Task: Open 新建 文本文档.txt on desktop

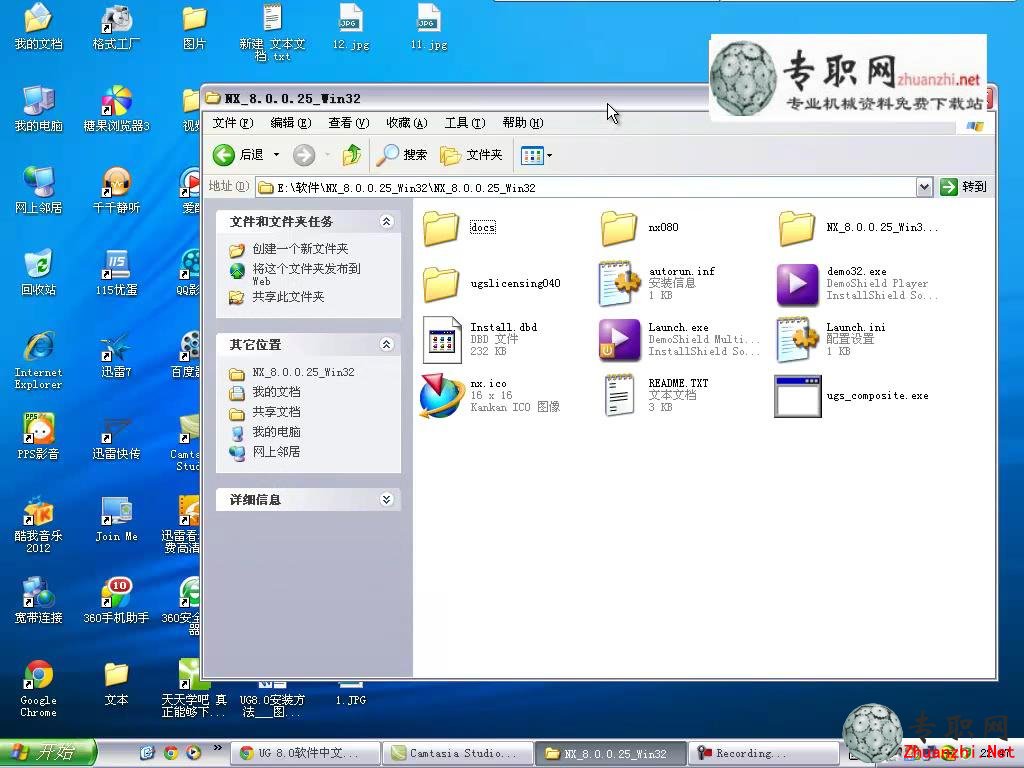Action: [x=272, y=31]
